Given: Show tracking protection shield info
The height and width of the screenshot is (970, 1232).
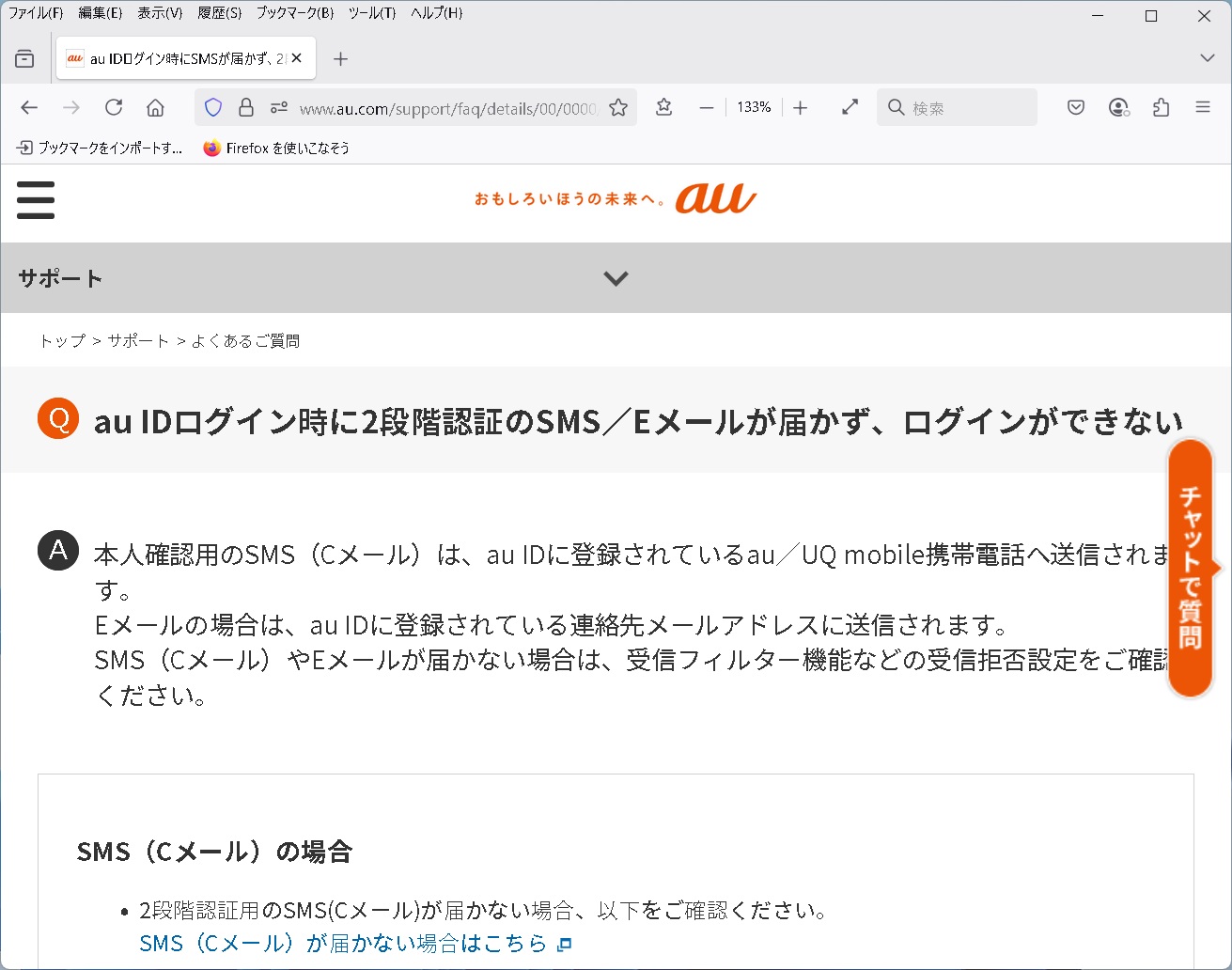Looking at the screenshot, I should [213, 108].
